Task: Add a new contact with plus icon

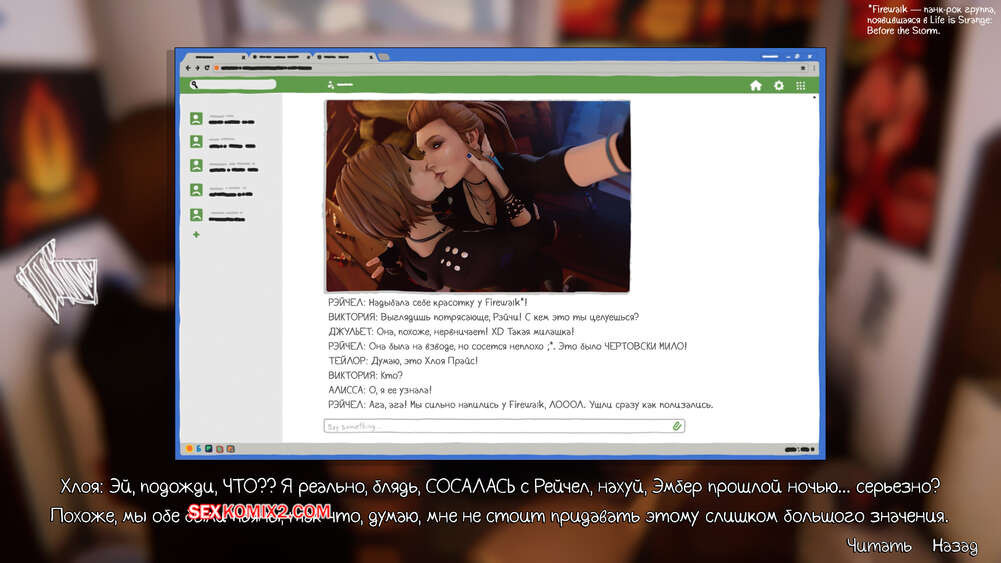Action: 196,235
